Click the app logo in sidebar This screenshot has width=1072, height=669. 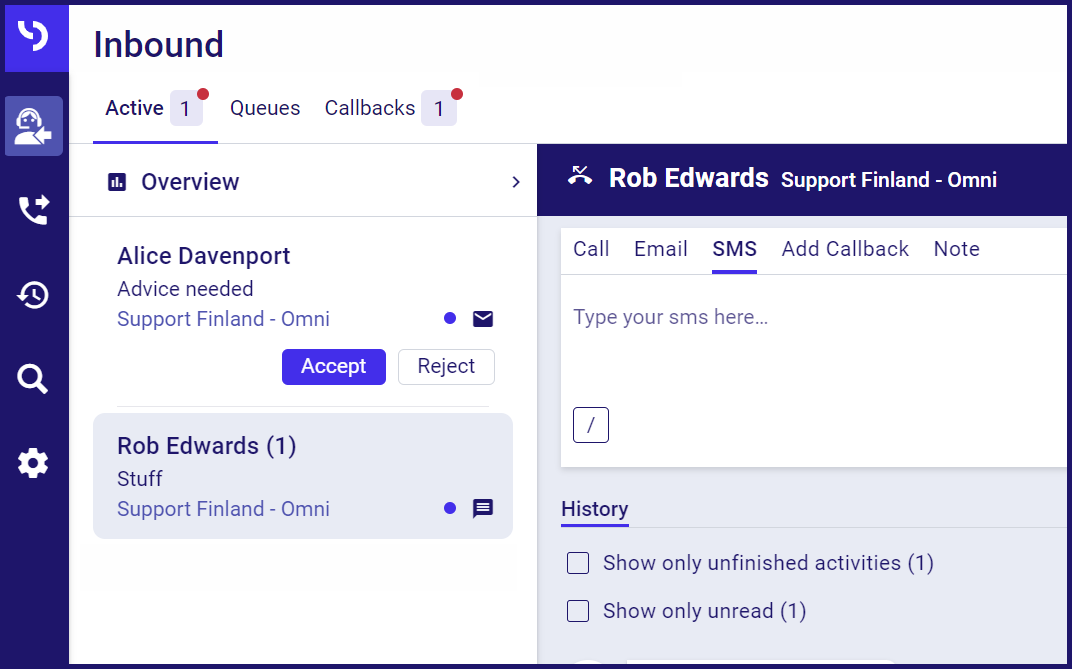35,38
